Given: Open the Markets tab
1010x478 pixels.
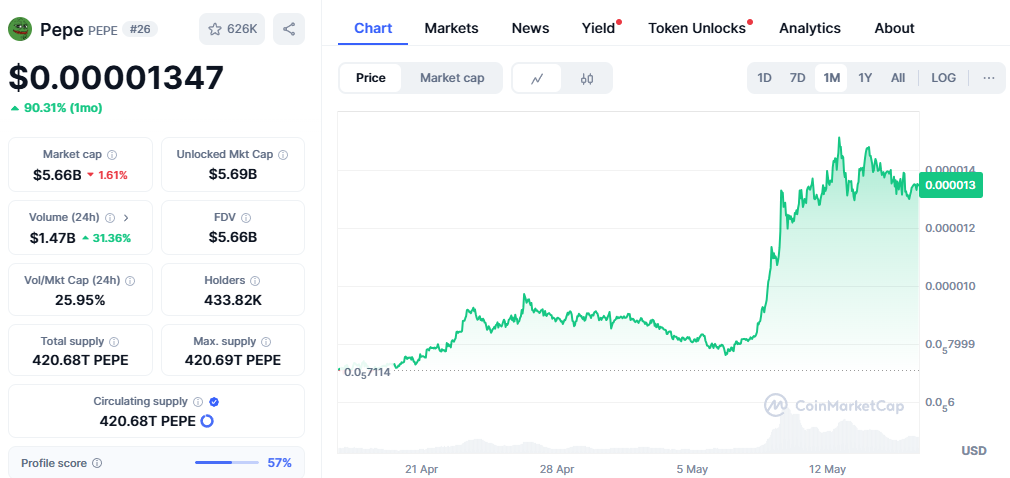Looking at the screenshot, I should point(452,28).
